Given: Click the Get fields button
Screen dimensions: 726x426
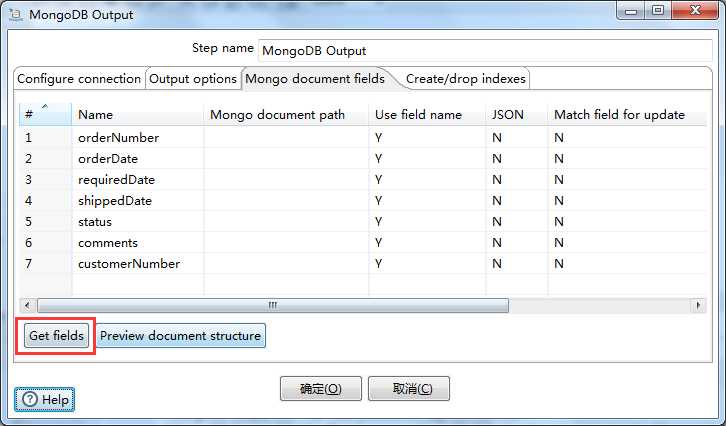Looking at the screenshot, I should (x=56, y=336).
